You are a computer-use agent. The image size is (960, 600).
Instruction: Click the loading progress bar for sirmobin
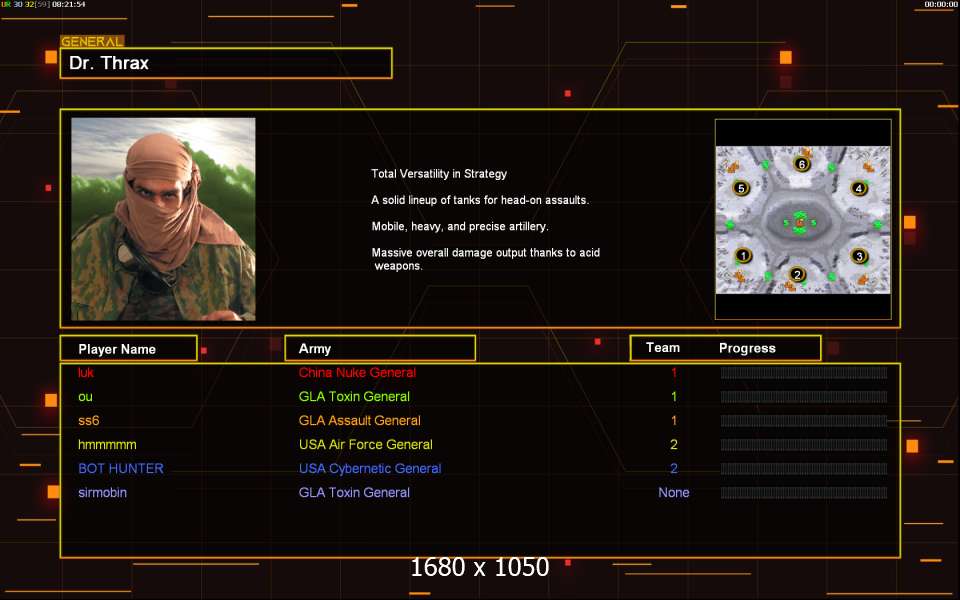(803, 493)
